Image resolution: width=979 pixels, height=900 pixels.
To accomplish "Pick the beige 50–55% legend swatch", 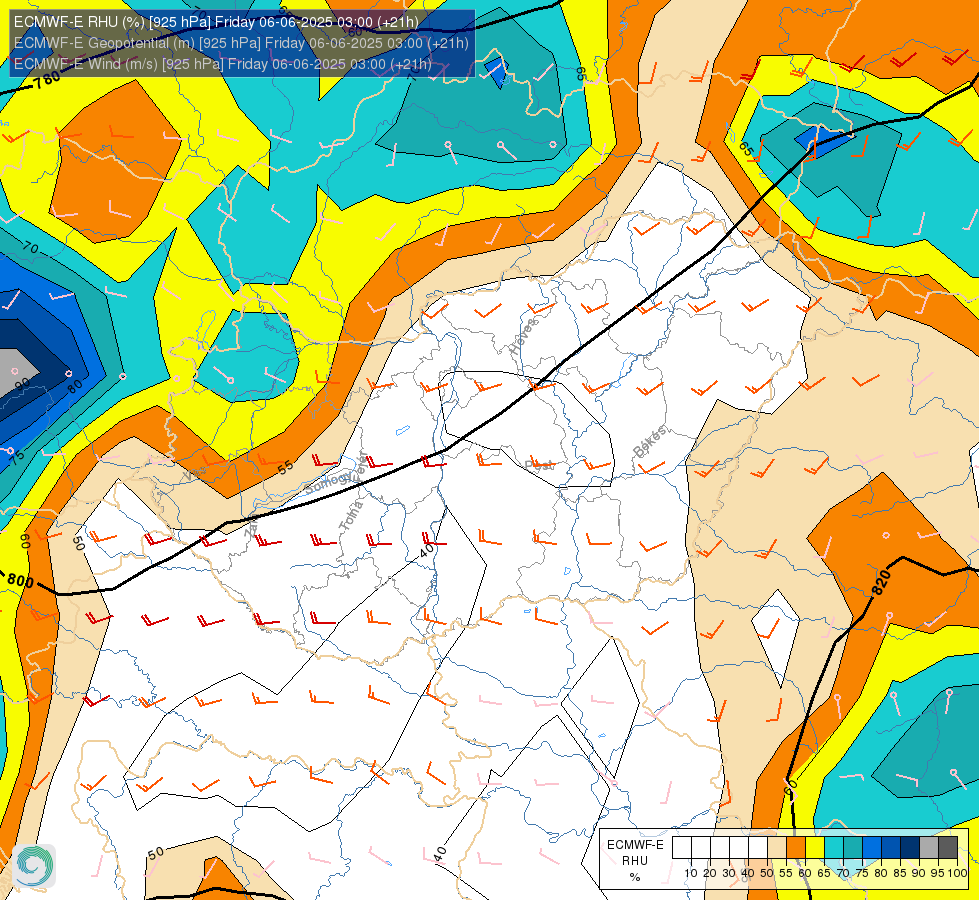I will click(777, 847).
